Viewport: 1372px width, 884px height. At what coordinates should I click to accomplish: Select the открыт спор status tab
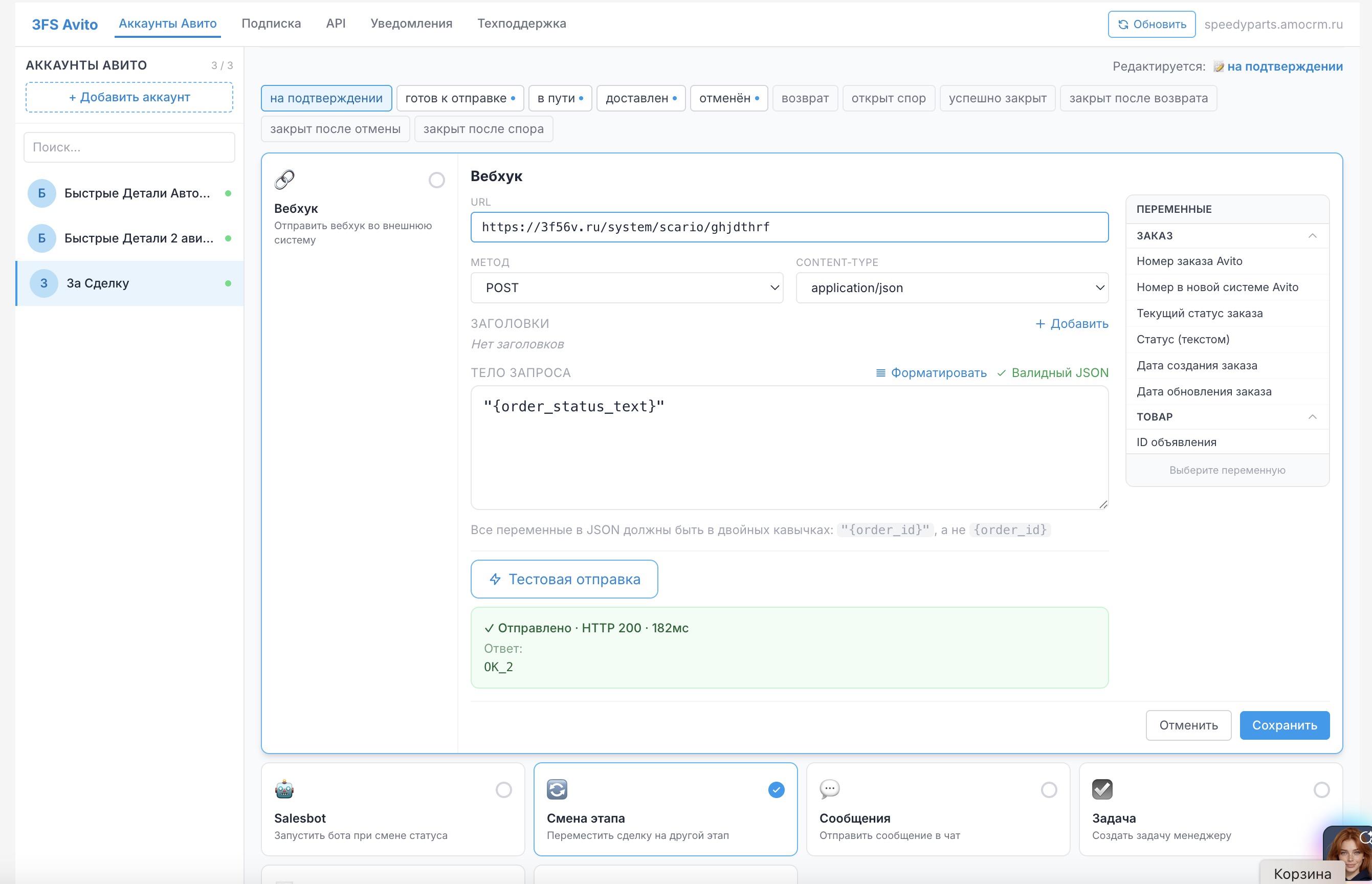[x=889, y=98]
